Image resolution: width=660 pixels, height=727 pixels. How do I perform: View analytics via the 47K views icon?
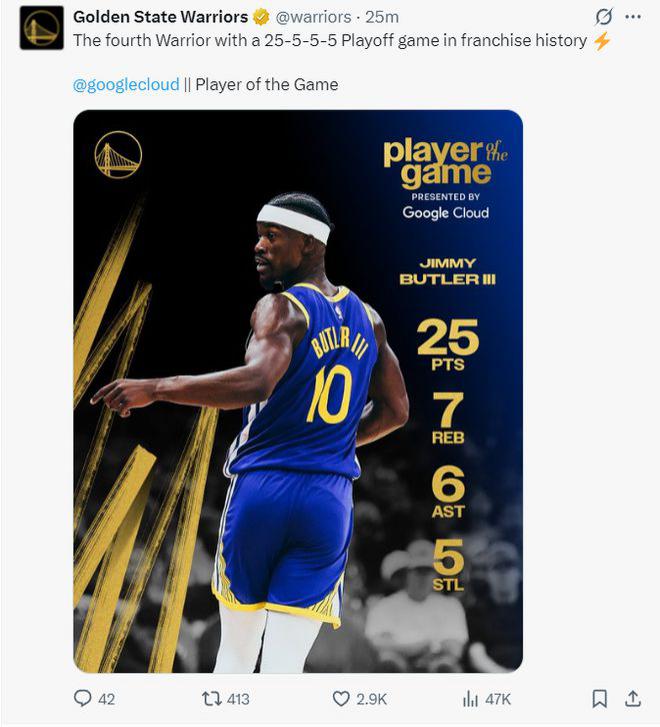(470, 699)
